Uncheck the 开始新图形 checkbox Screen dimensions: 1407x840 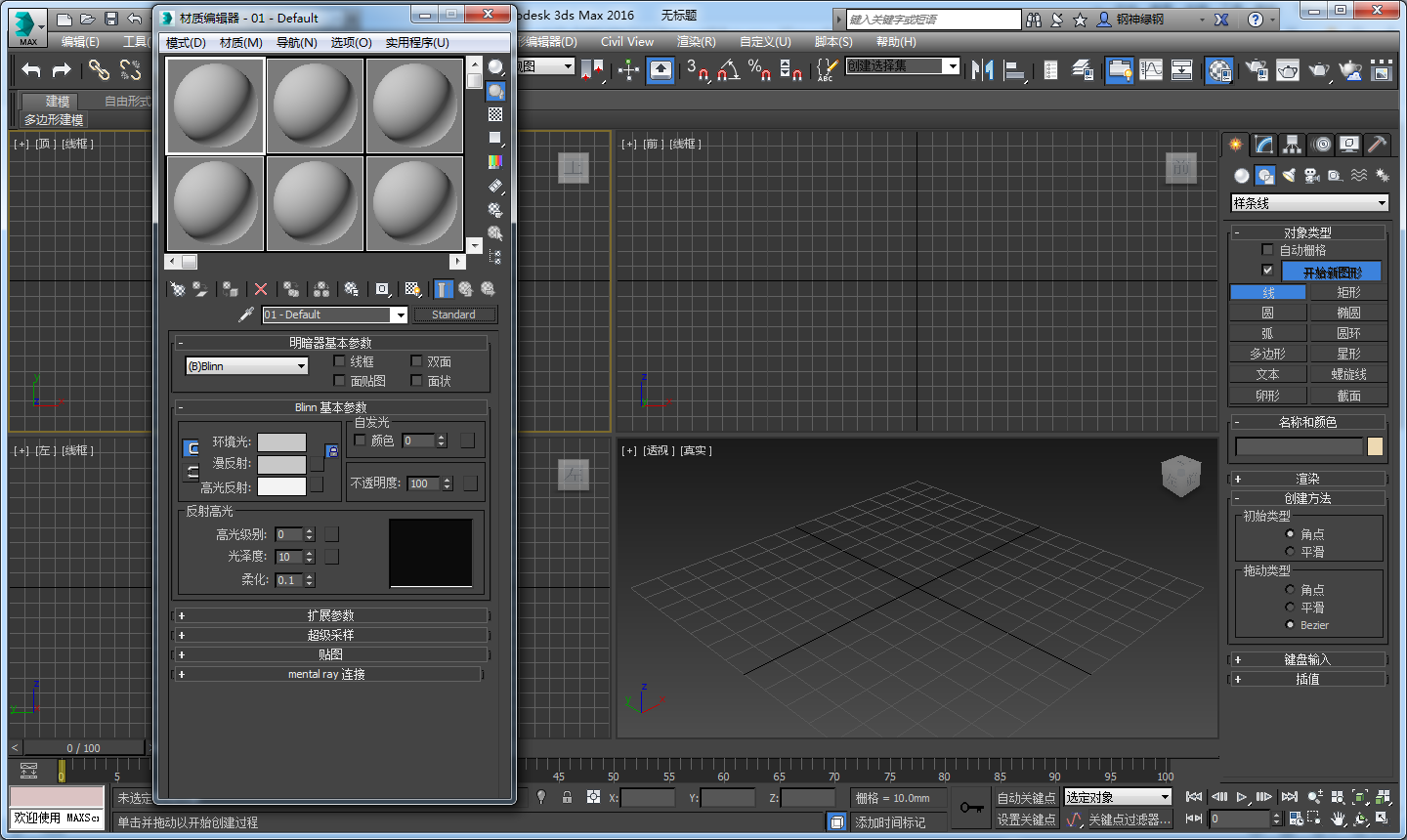(x=1268, y=271)
